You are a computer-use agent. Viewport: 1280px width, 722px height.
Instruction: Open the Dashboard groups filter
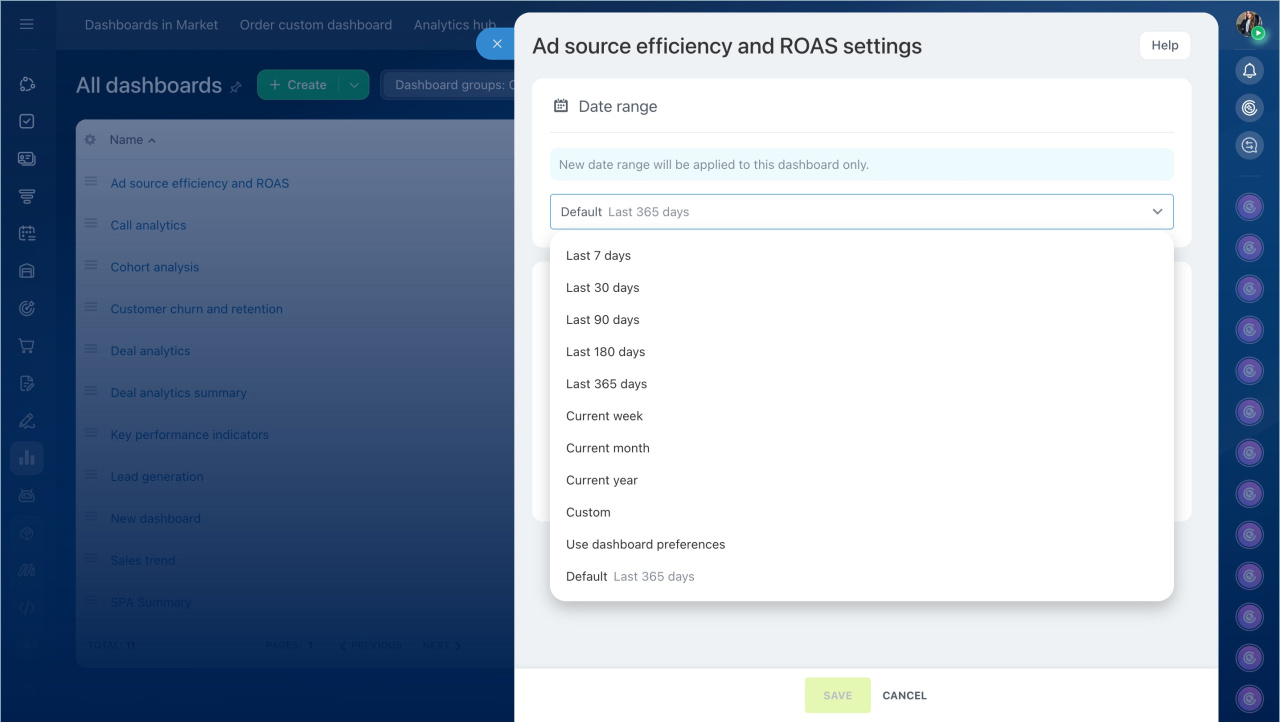click(450, 85)
